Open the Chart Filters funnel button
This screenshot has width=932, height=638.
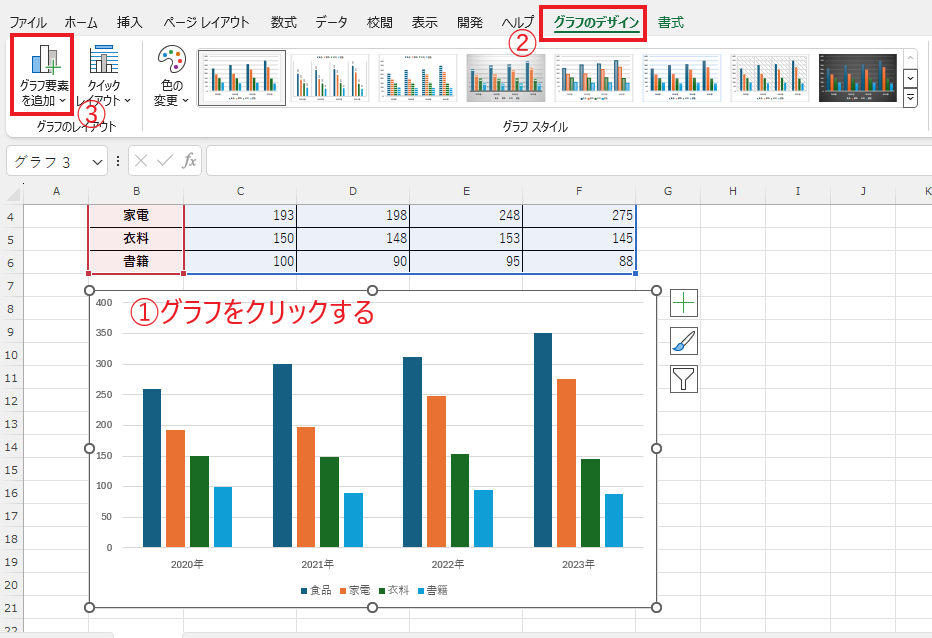point(684,379)
